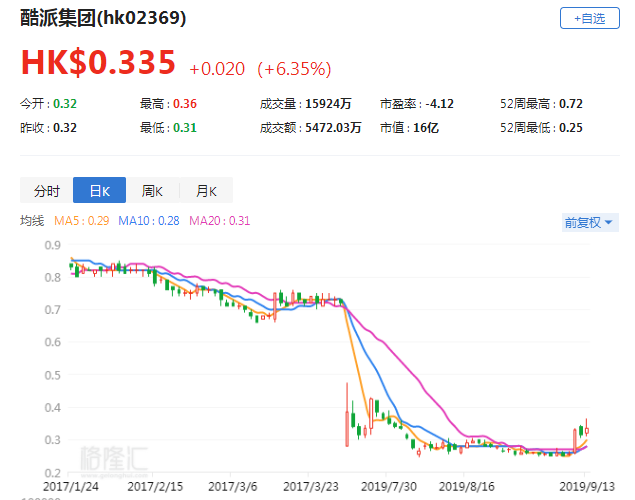635x500 pixels.
Task: Click the 市盈率 -4.12 value
Action: pyautogui.click(x=439, y=104)
